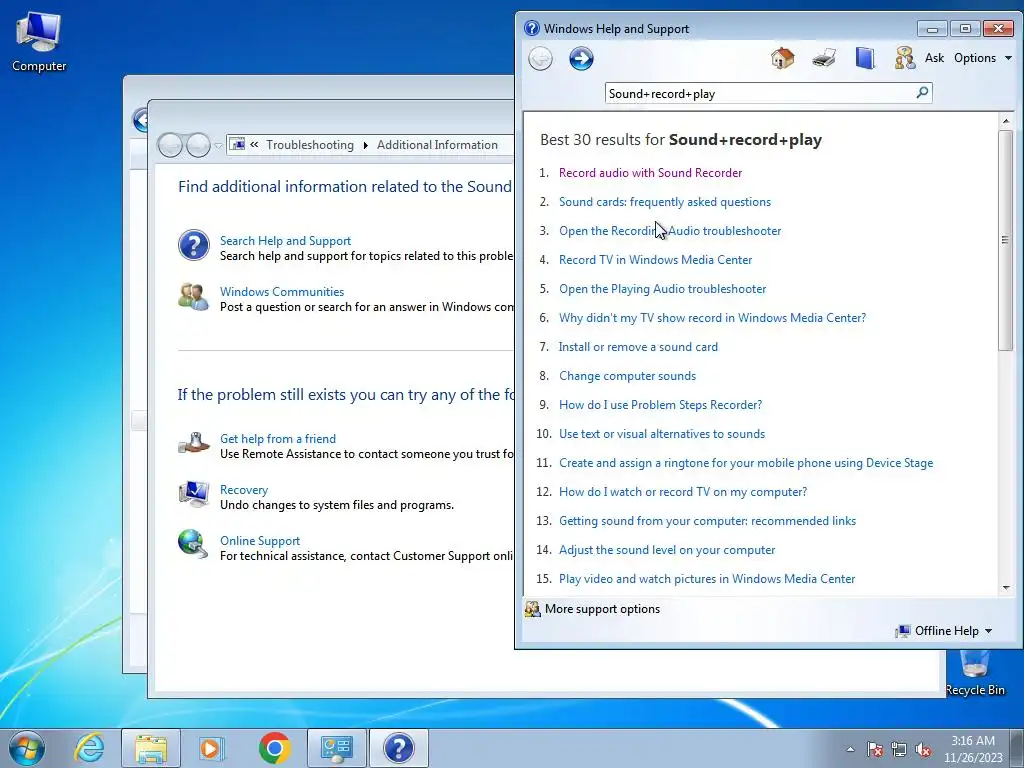Open Action Center flag tray icon
This screenshot has height=768, width=1024.
pos(874,749)
